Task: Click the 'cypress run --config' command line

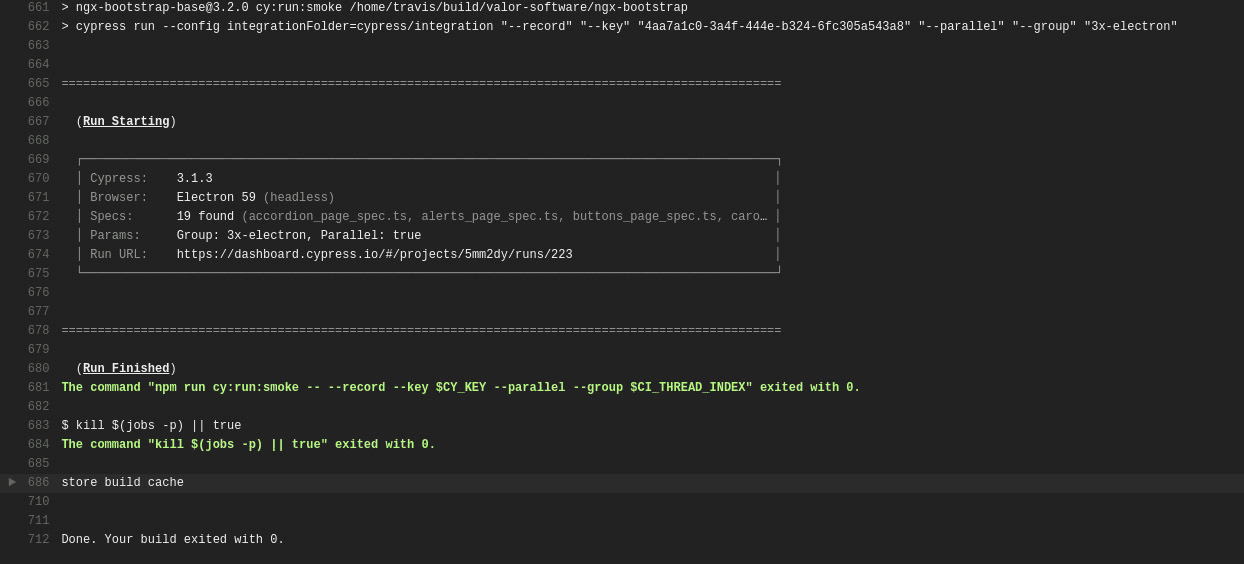Action: [620, 27]
